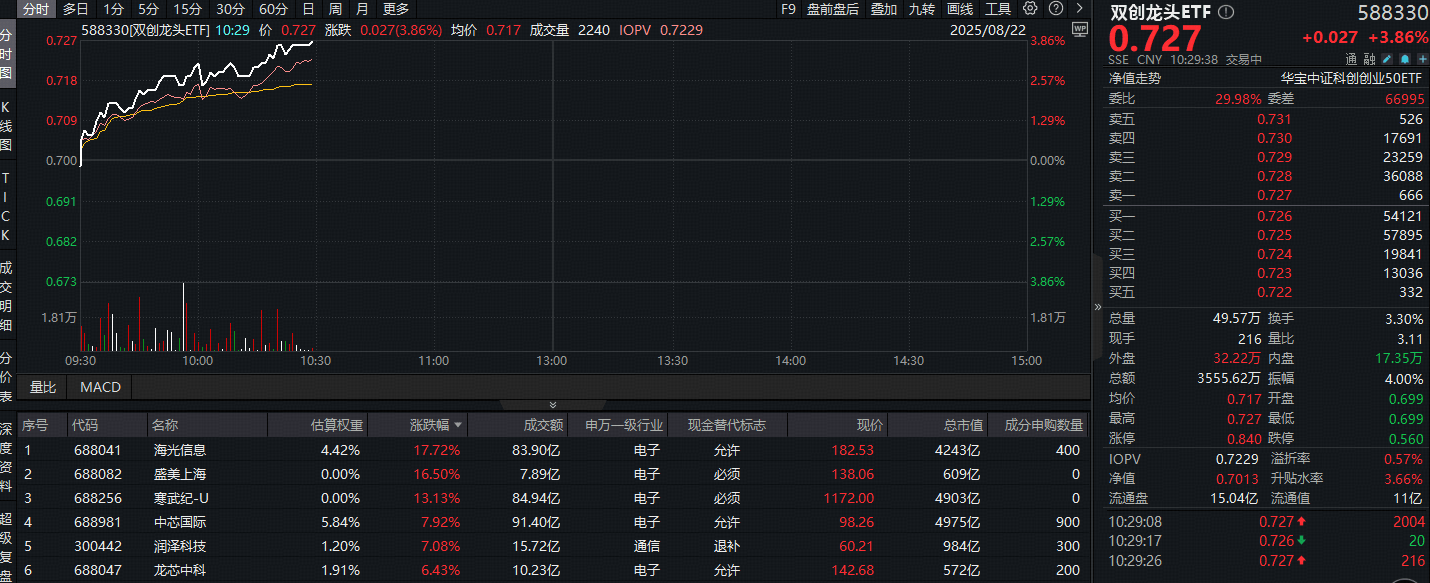1430x583 pixels.
Task: Click 华宝中证科创创业50ETF link
Action: tap(1351, 78)
